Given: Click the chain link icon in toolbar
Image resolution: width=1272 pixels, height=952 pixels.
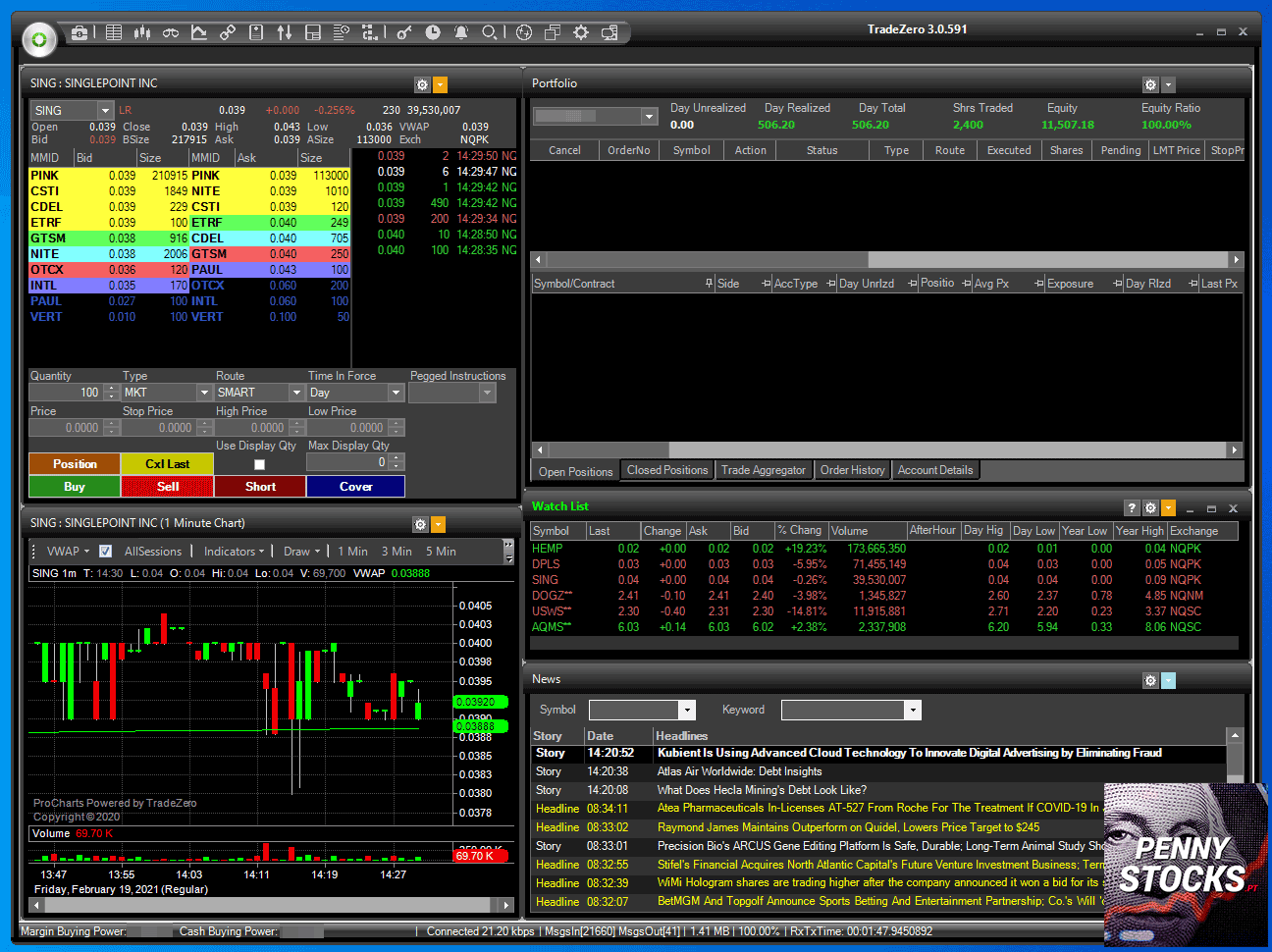Looking at the screenshot, I should (x=228, y=32).
